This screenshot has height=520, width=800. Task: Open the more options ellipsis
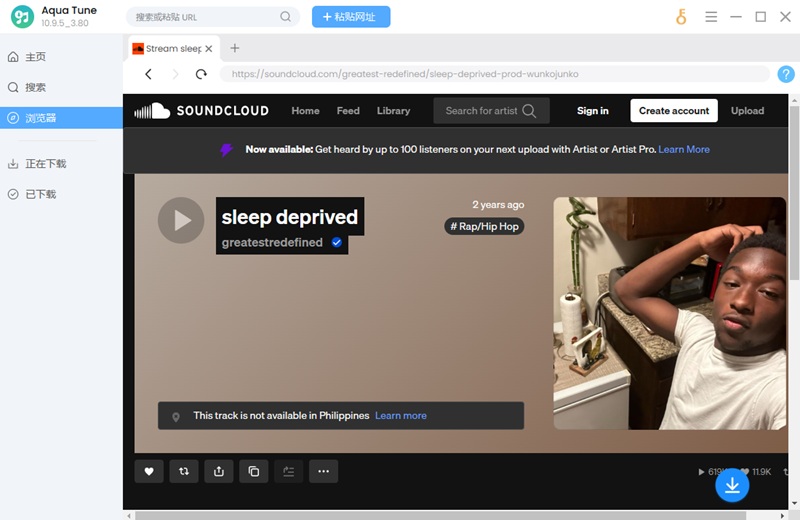tap(323, 472)
